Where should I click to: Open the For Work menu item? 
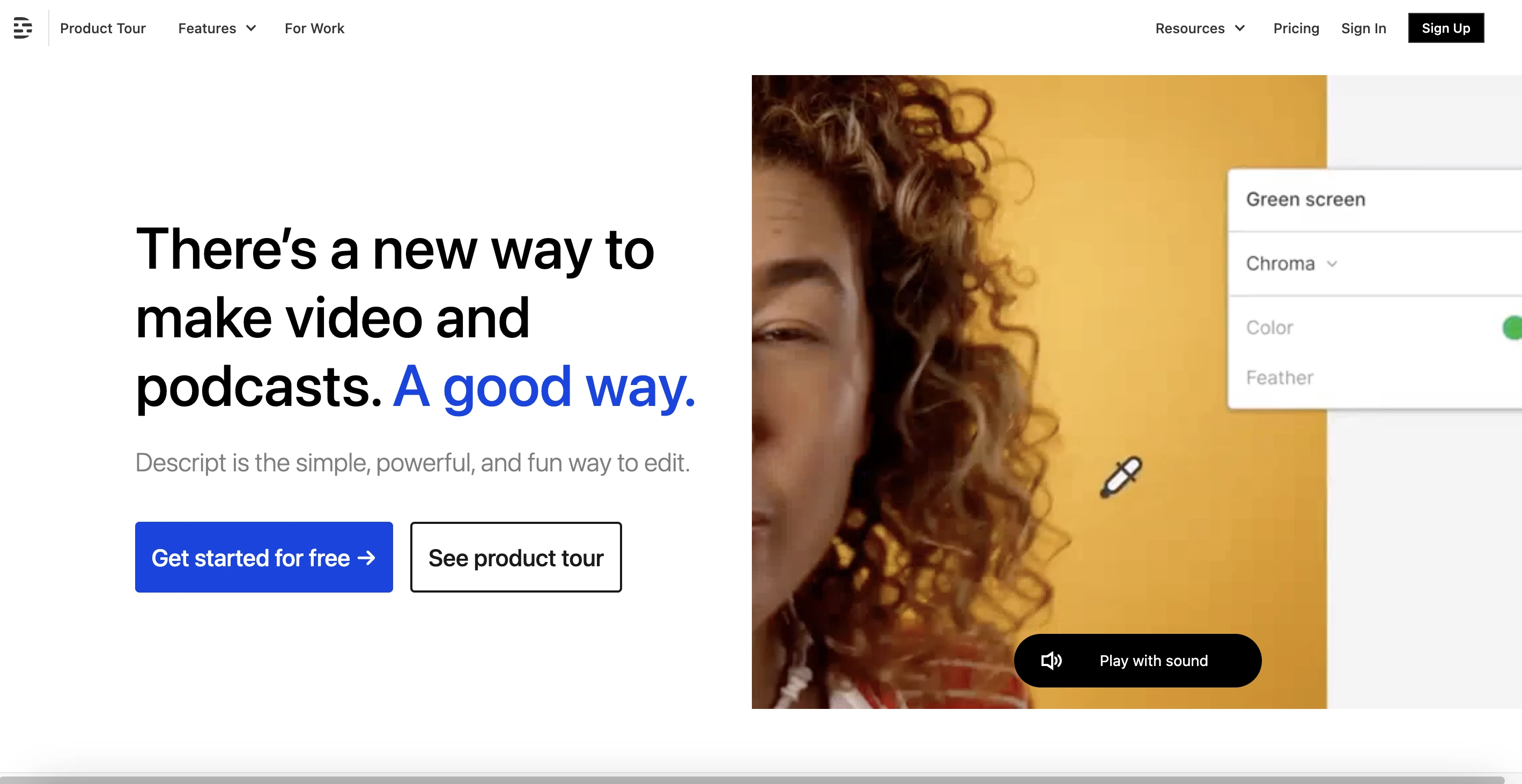(314, 28)
